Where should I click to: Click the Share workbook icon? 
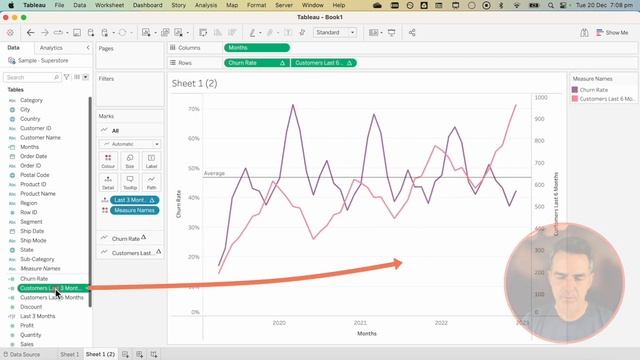point(412,33)
